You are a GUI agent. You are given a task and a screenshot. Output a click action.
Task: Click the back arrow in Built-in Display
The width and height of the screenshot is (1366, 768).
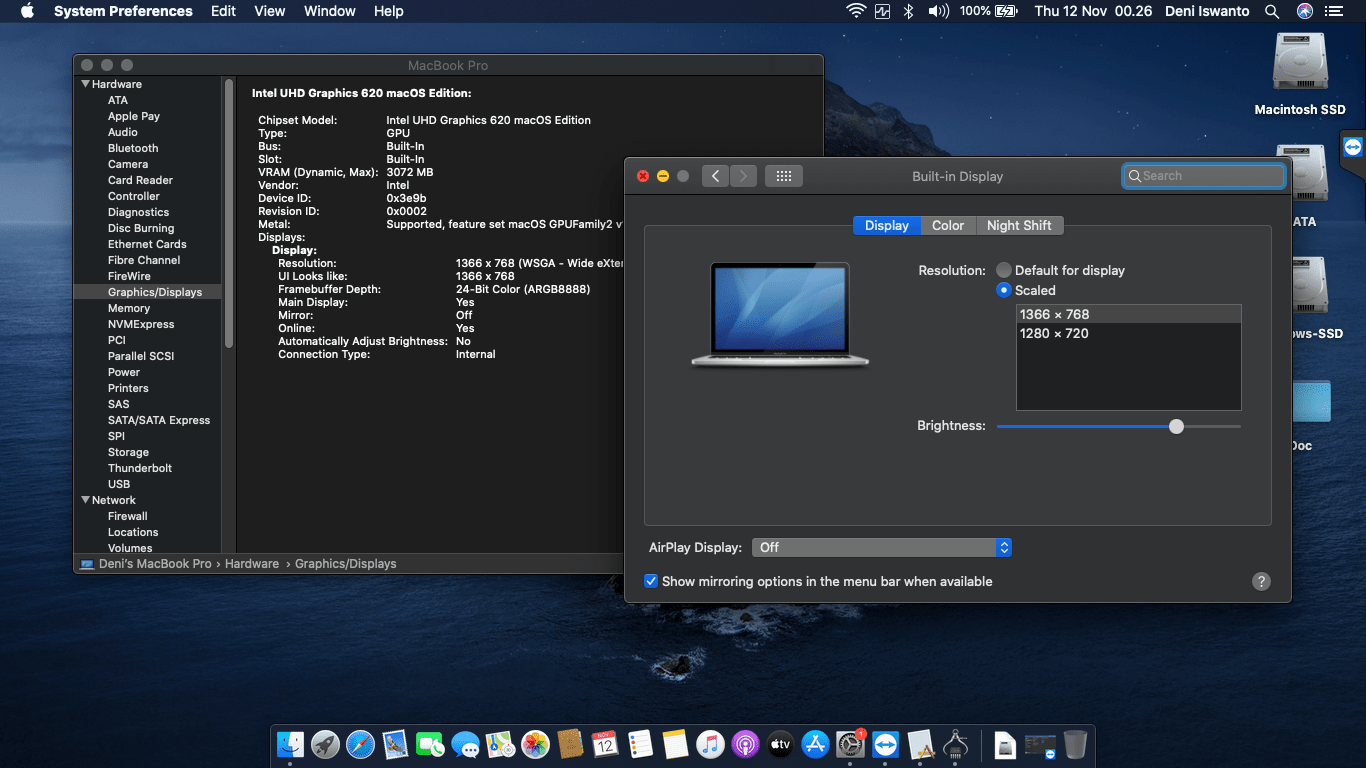715,176
